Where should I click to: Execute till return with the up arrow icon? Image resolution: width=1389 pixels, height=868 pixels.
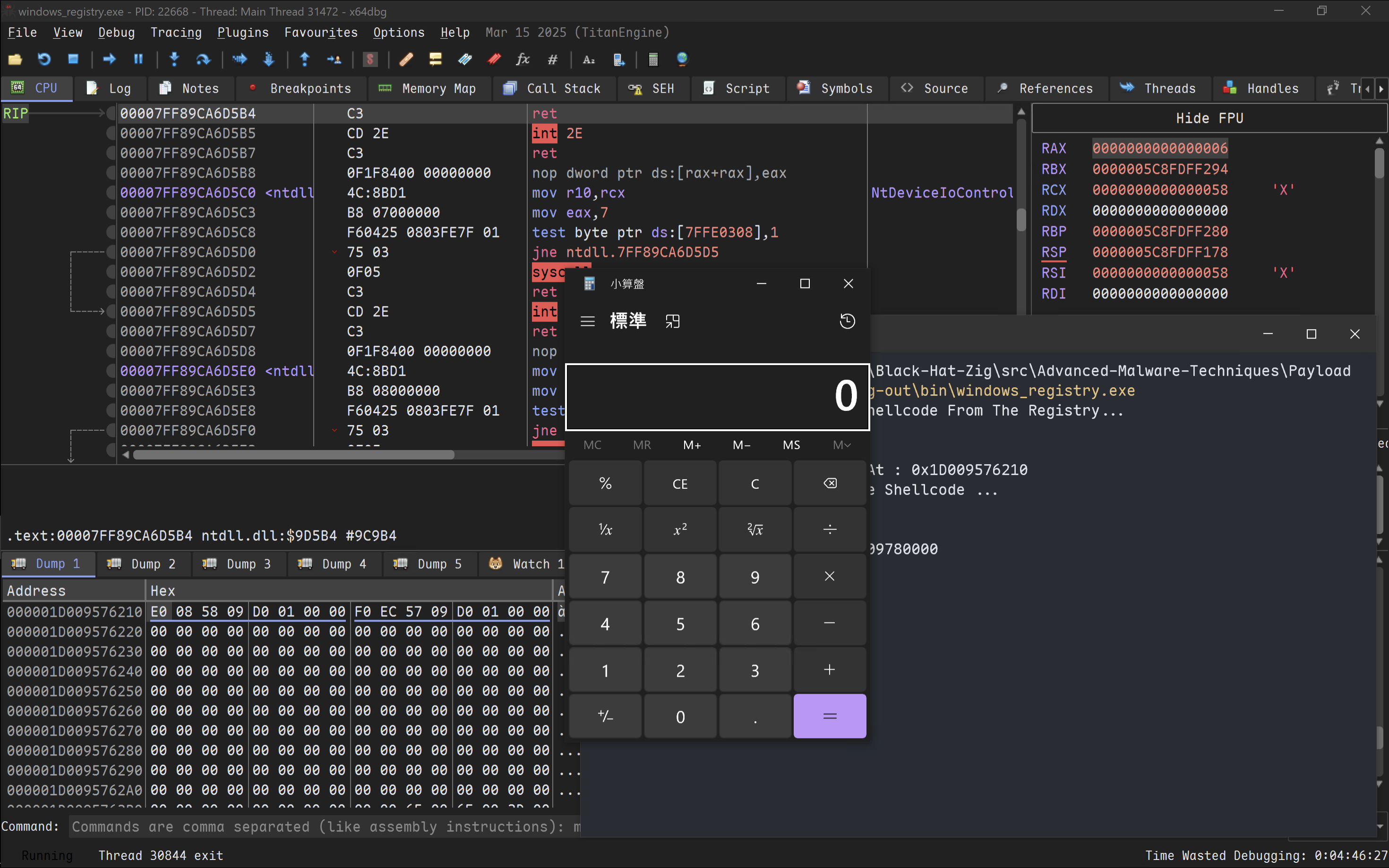(x=305, y=59)
